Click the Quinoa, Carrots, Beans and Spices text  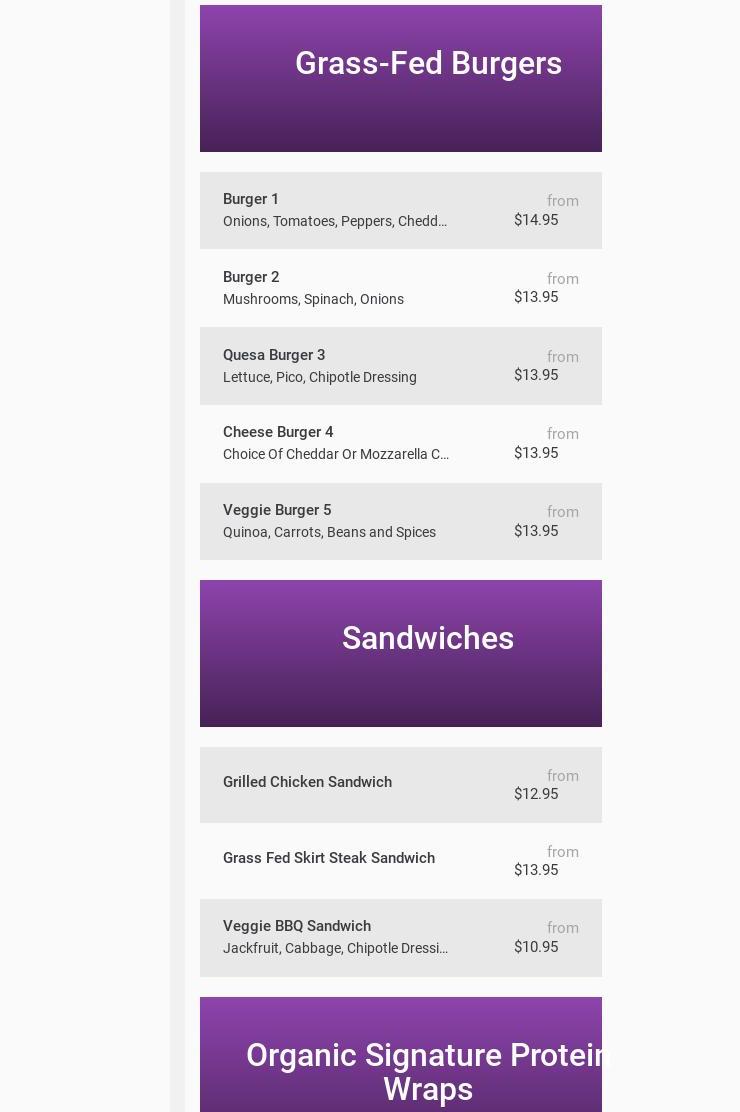tap(329, 532)
